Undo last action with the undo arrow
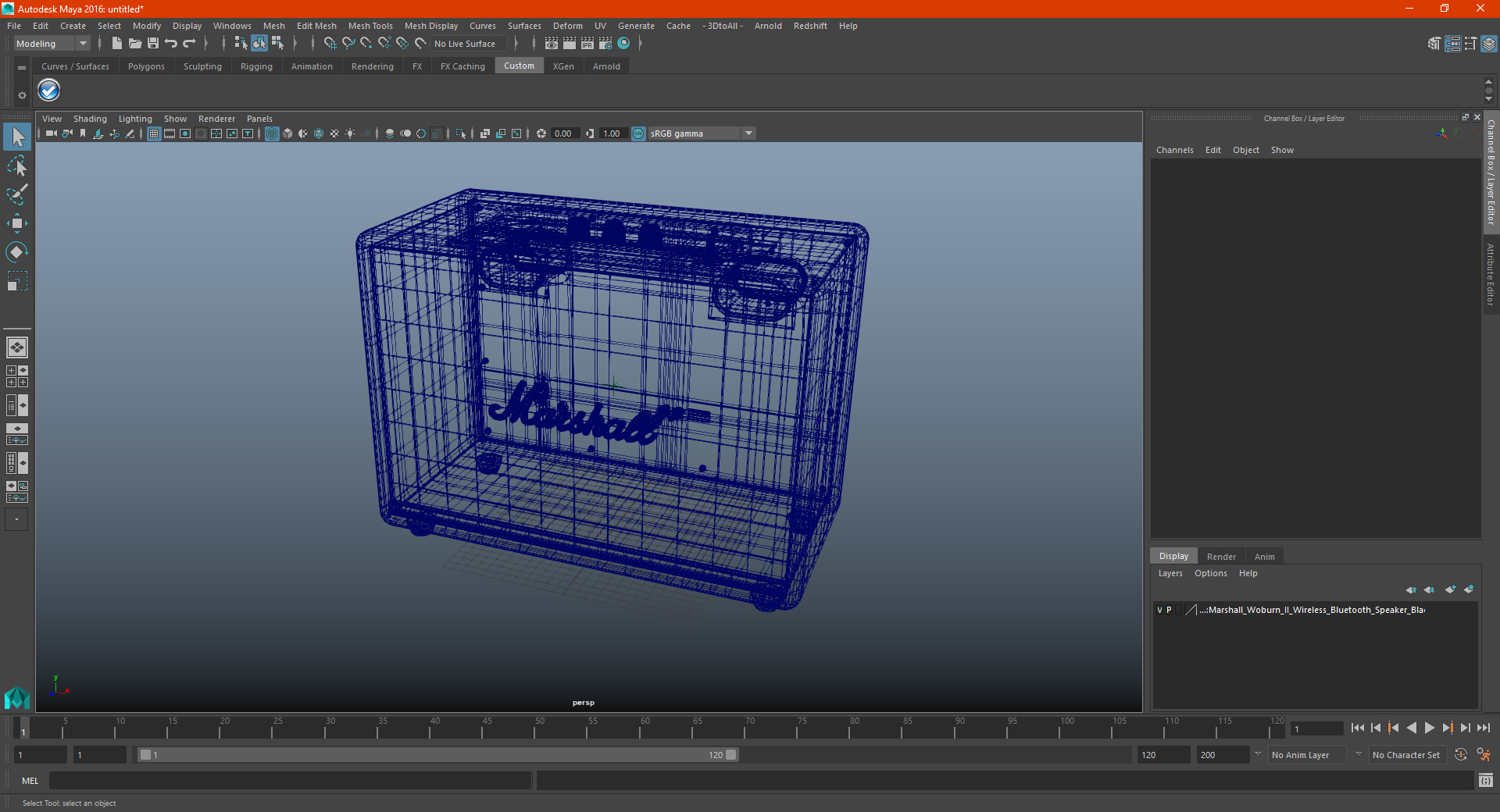Screen dimensions: 1500x812 [171, 44]
